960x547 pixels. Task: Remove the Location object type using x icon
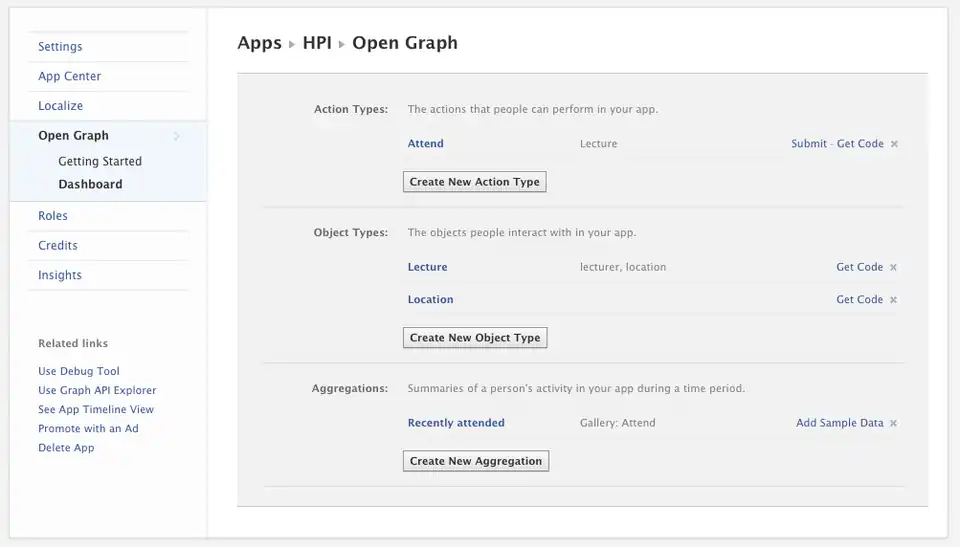(893, 300)
